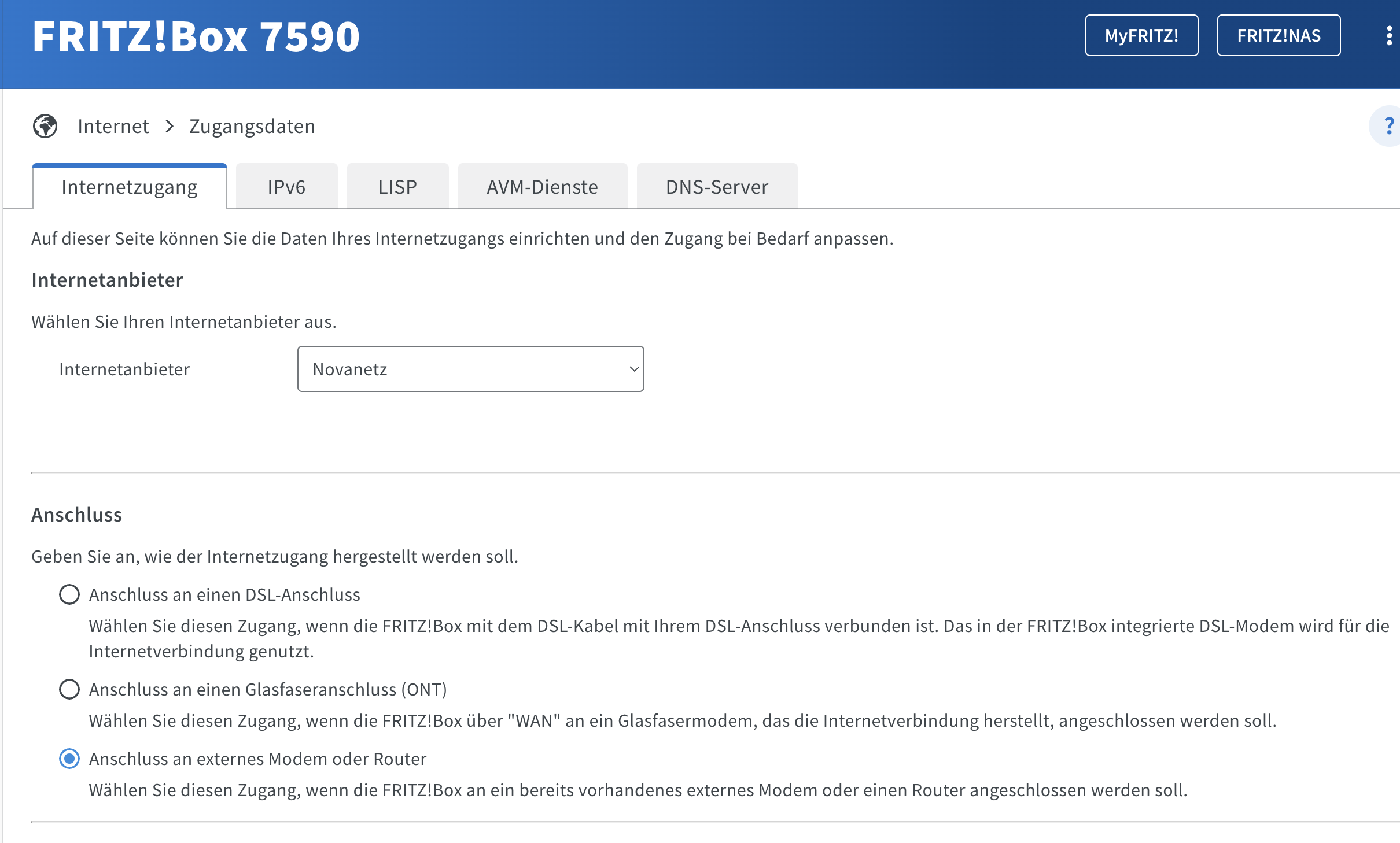Viewport: 1400px width, 843px height.
Task: Click the globe icon beside Internet breadcrumb
Action: click(45, 126)
